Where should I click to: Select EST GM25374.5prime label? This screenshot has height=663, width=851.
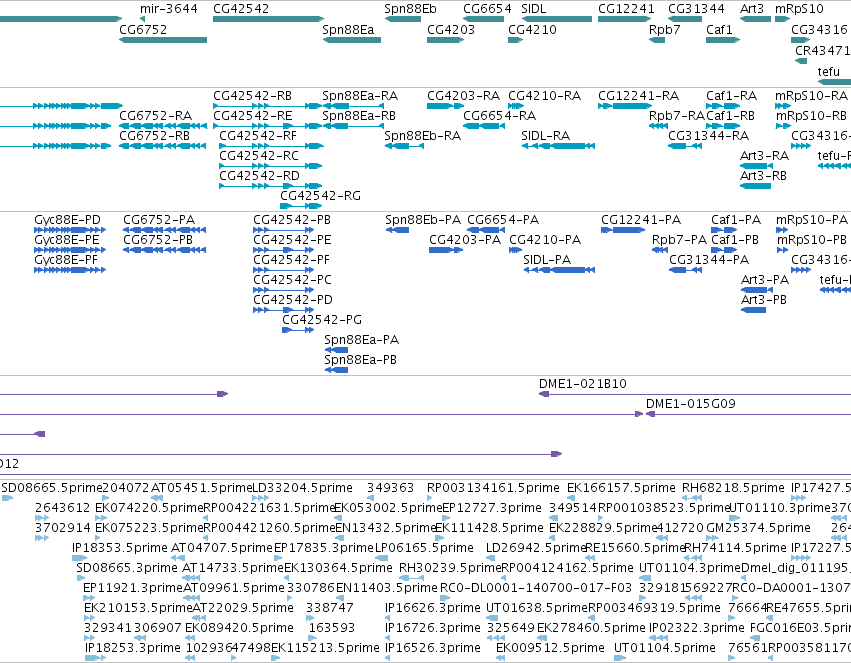pyautogui.click(x=758, y=528)
